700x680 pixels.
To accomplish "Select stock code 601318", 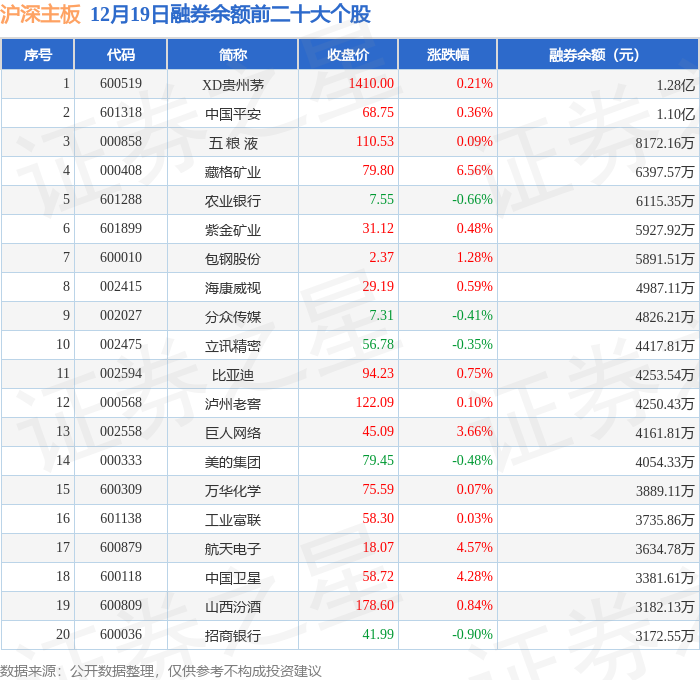I will pos(121,113).
